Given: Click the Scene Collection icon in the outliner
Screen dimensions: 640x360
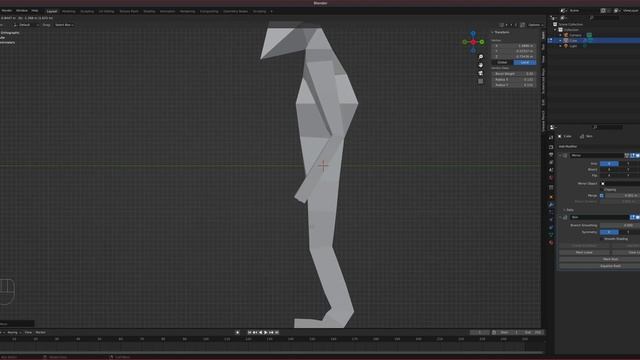Looking at the screenshot, I should 555,24.
